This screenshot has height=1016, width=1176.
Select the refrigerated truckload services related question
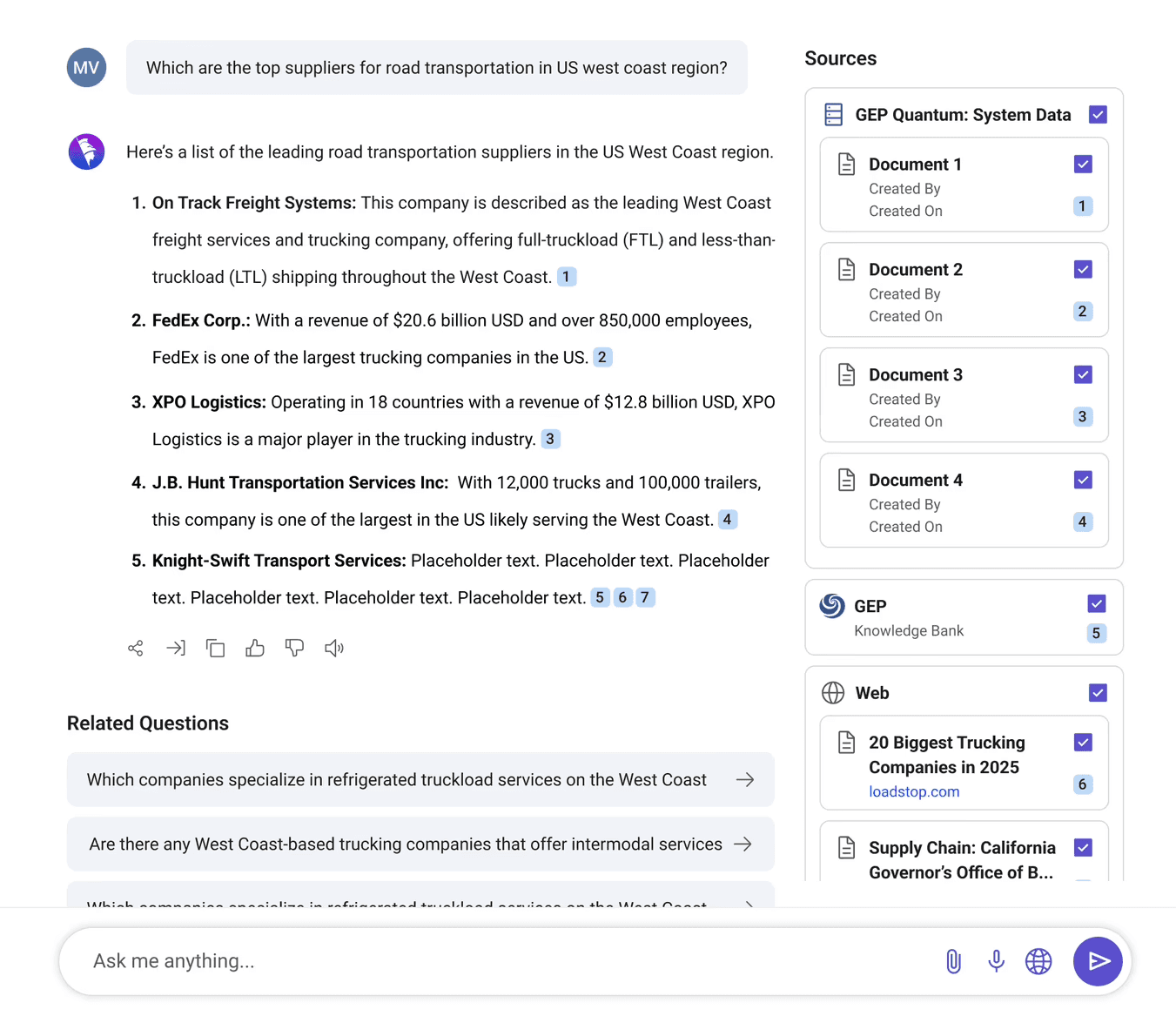420,780
